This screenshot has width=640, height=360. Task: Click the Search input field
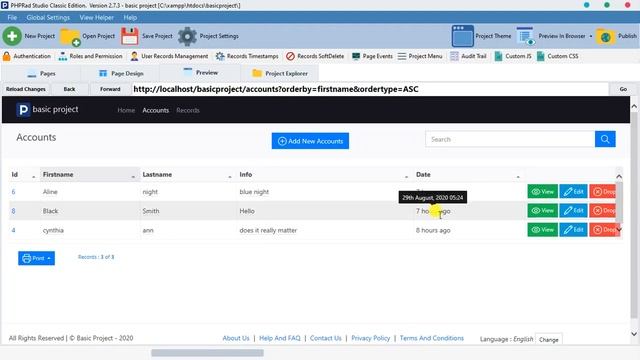tap(510, 139)
